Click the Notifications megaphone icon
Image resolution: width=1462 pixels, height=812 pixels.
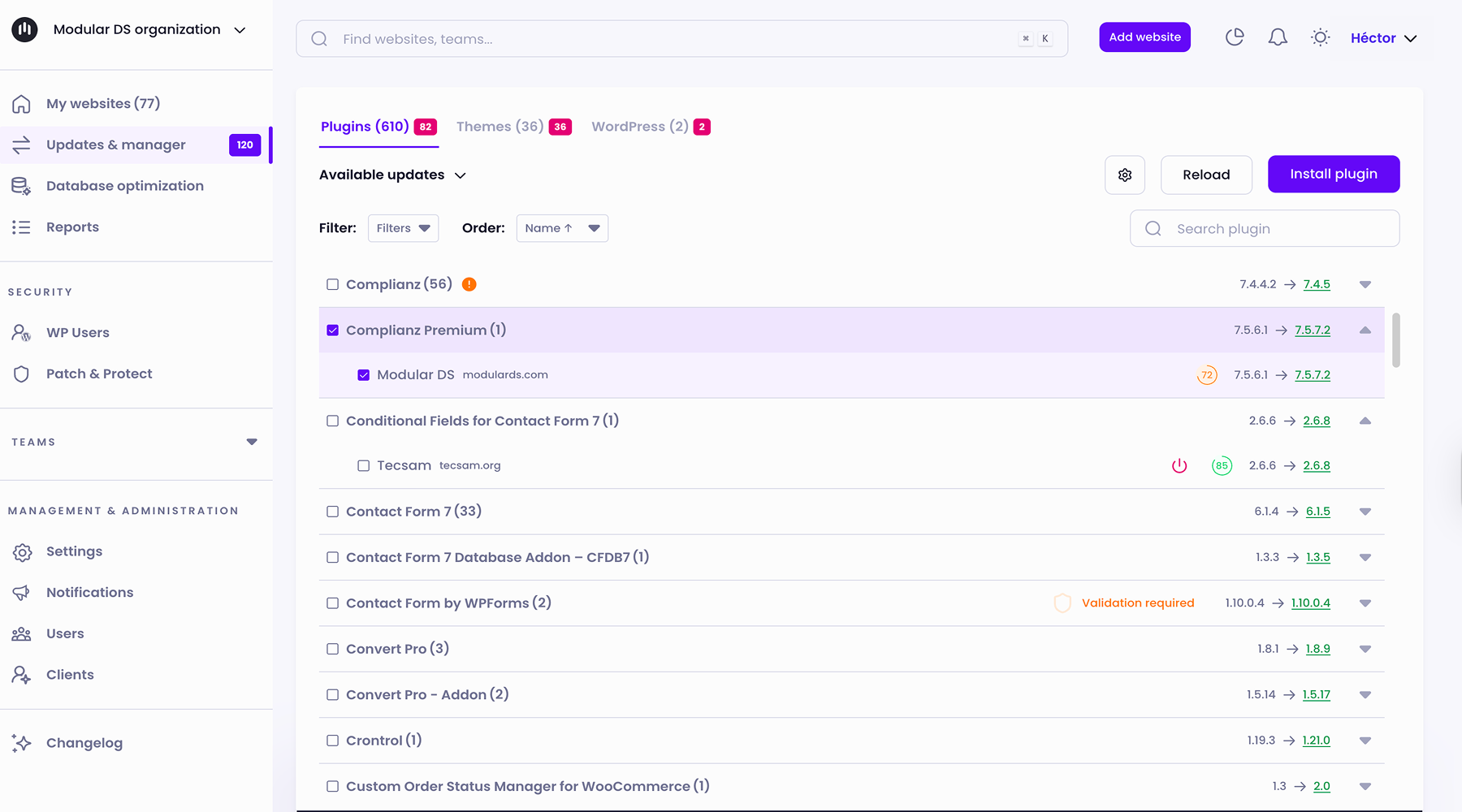tap(22, 593)
